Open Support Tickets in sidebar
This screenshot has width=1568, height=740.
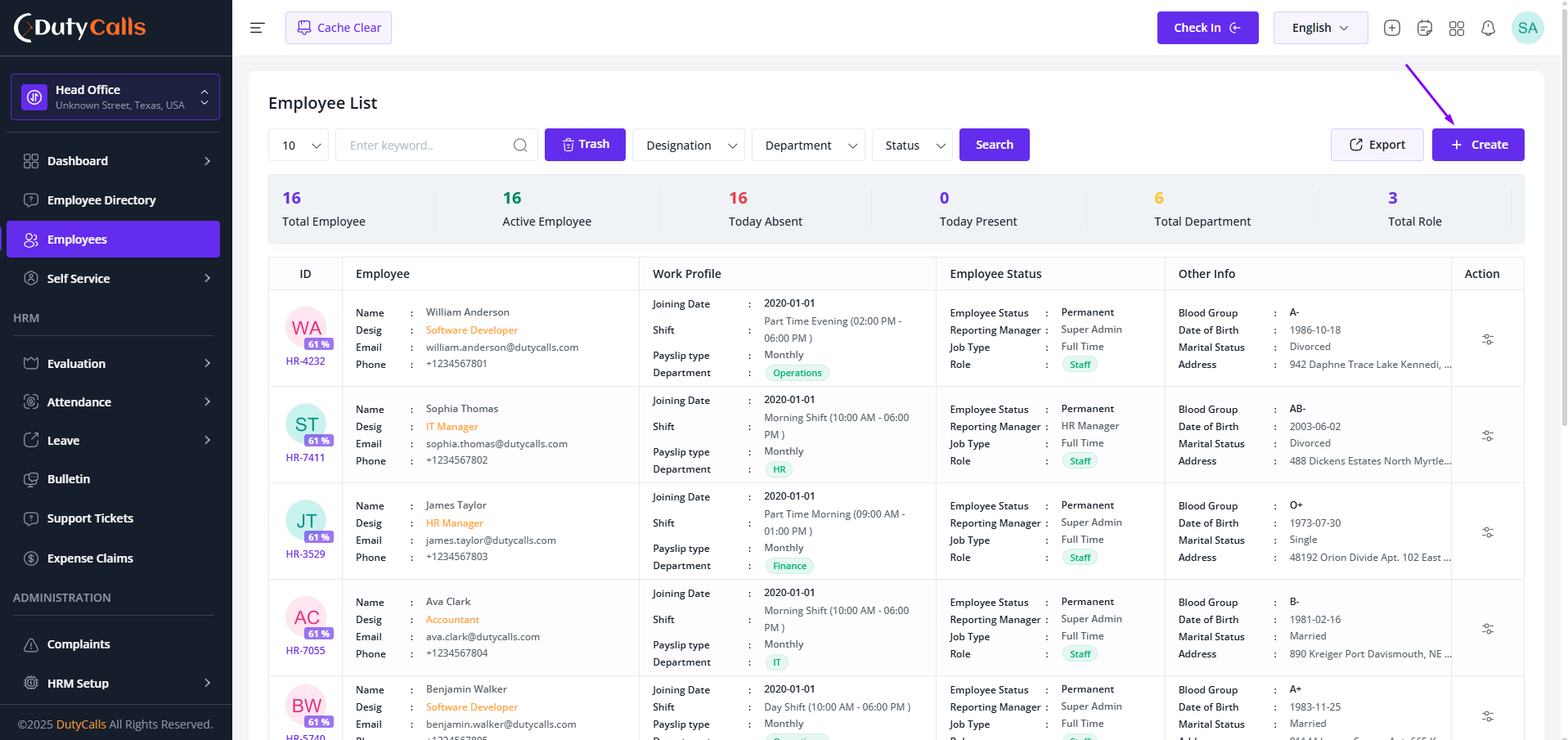[x=113, y=518]
